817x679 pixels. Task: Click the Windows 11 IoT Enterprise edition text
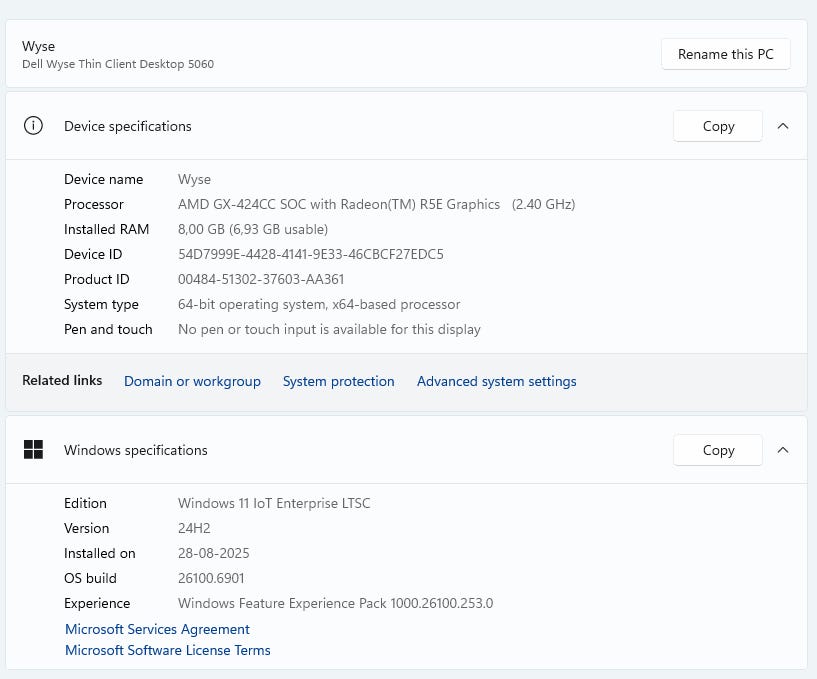274,503
